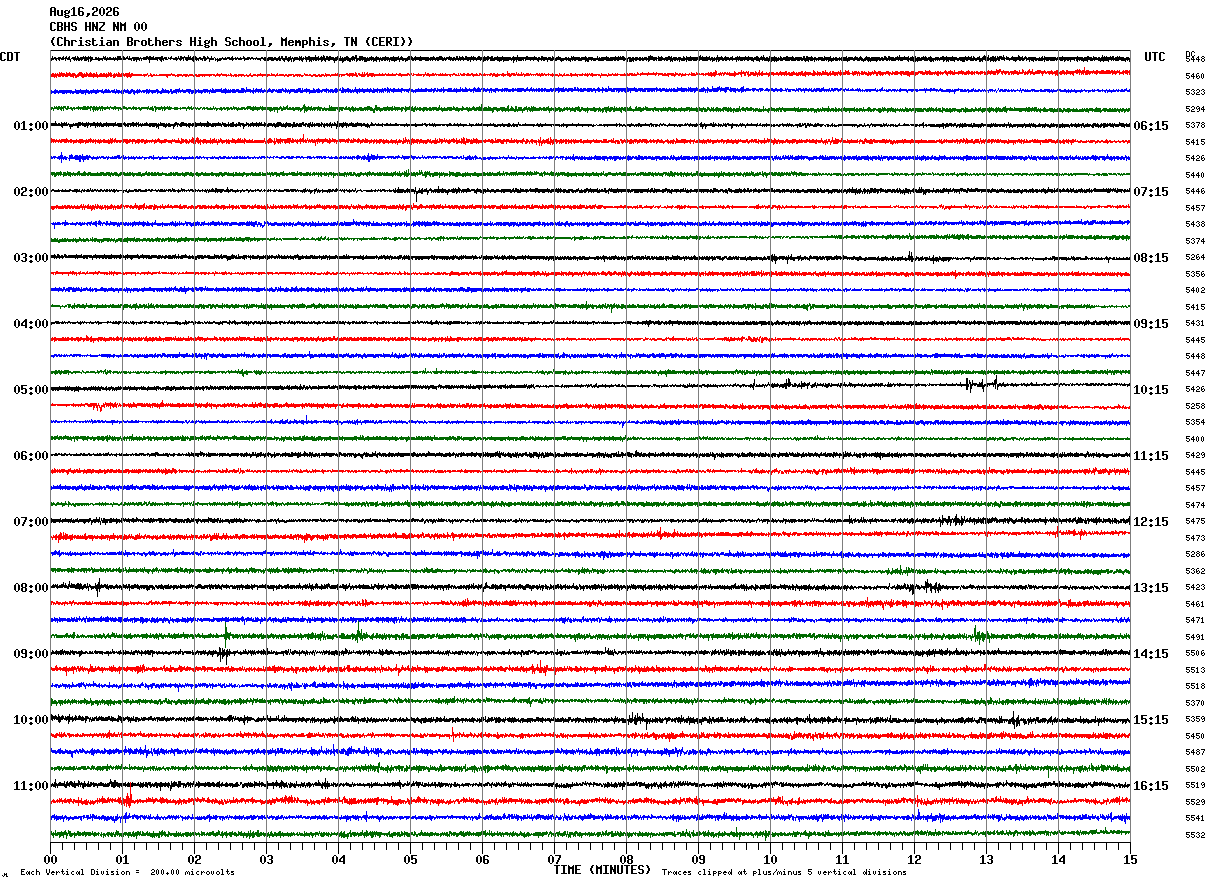Click minute tick '11' on the time axis

842,859
